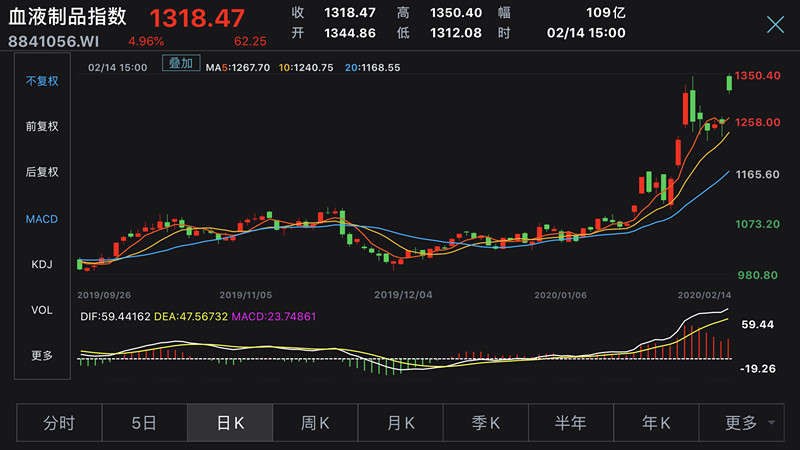Switch to 月K monthly chart
Screen dimensions: 800x450
point(400,423)
